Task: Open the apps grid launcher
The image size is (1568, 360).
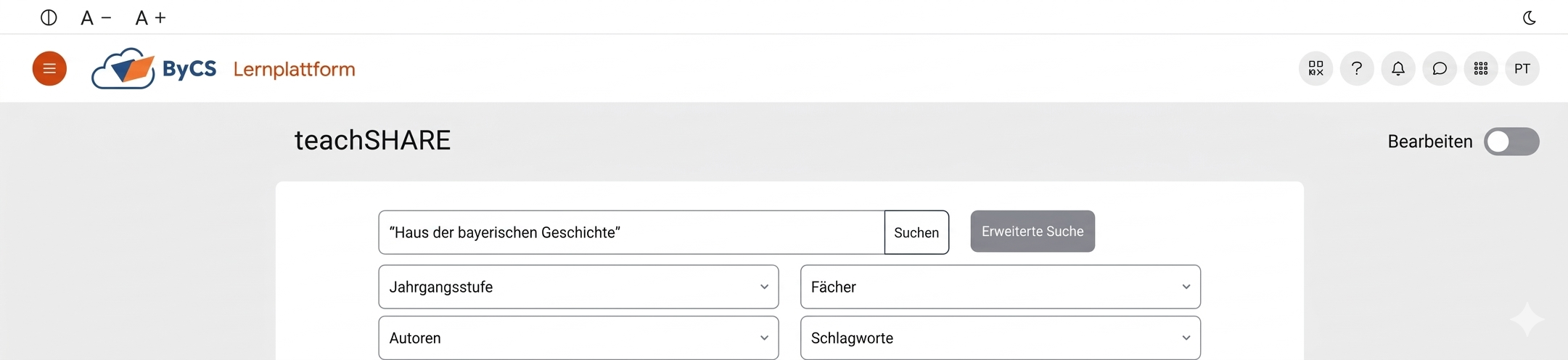Action: [x=1481, y=69]
